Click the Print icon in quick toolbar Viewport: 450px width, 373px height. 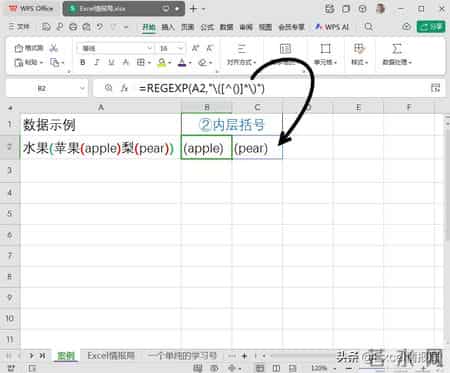coord(73,27)
